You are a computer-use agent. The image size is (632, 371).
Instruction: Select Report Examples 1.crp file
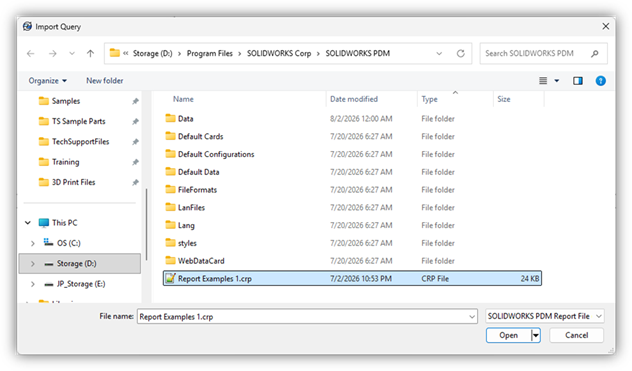[x=352, y=278]
